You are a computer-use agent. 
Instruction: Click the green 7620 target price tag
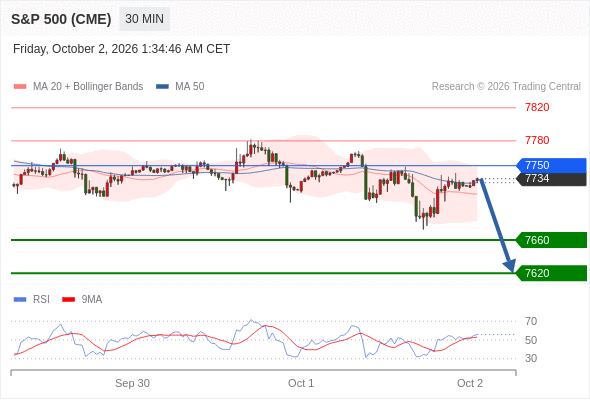click(551, 273)
